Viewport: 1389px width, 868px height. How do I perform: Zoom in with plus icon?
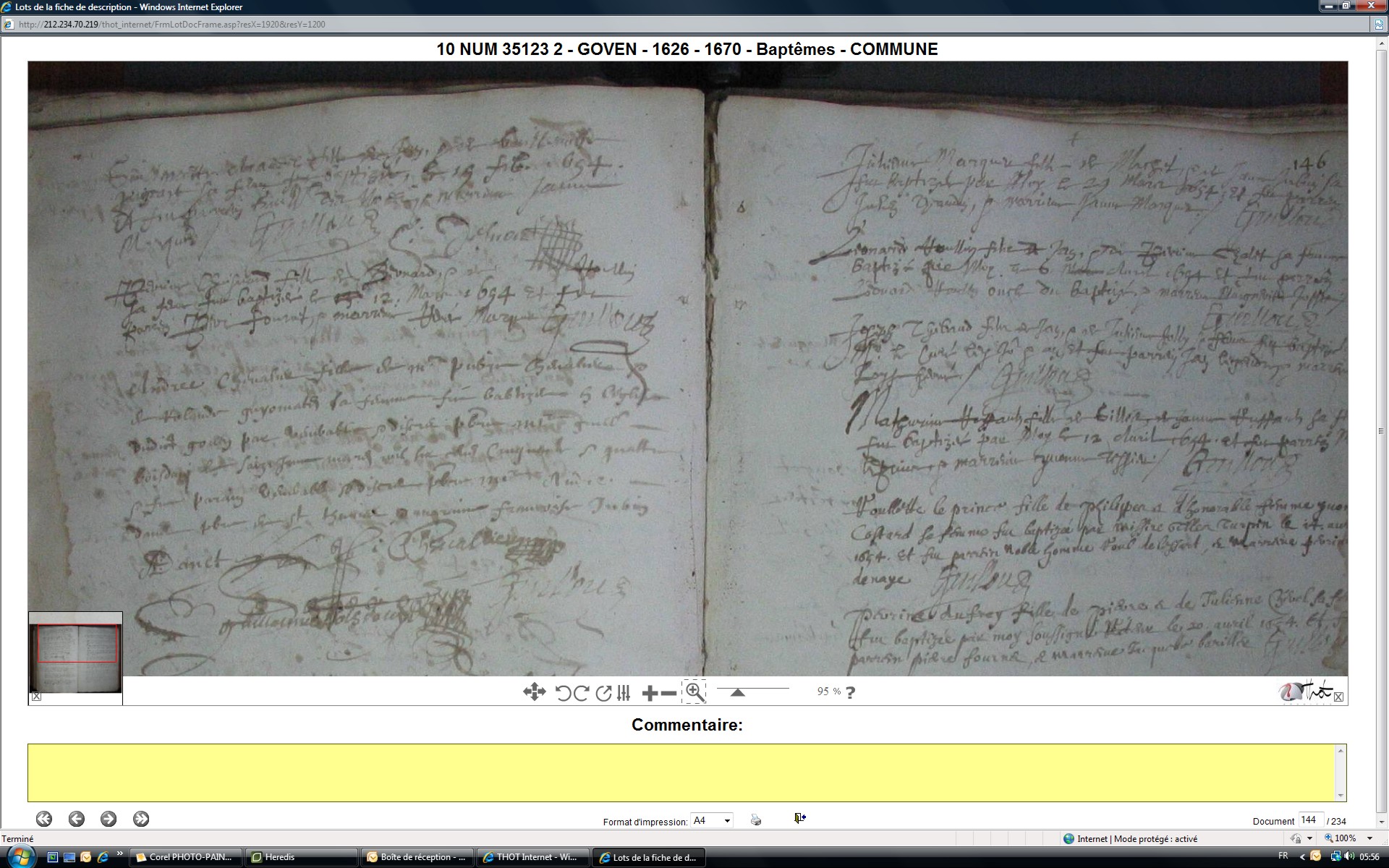tap(650, 693)
